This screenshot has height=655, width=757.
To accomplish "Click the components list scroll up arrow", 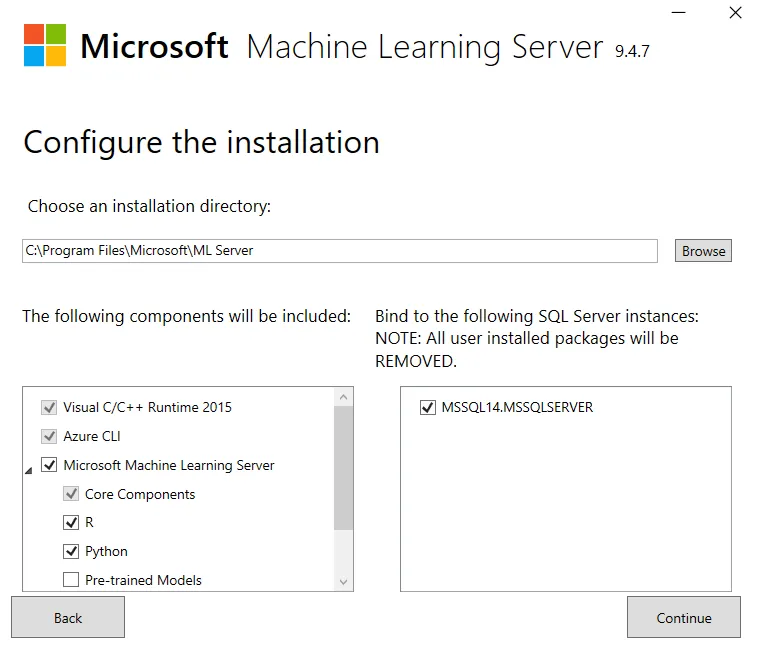I will pyautogui.click(x=344, y=397).
